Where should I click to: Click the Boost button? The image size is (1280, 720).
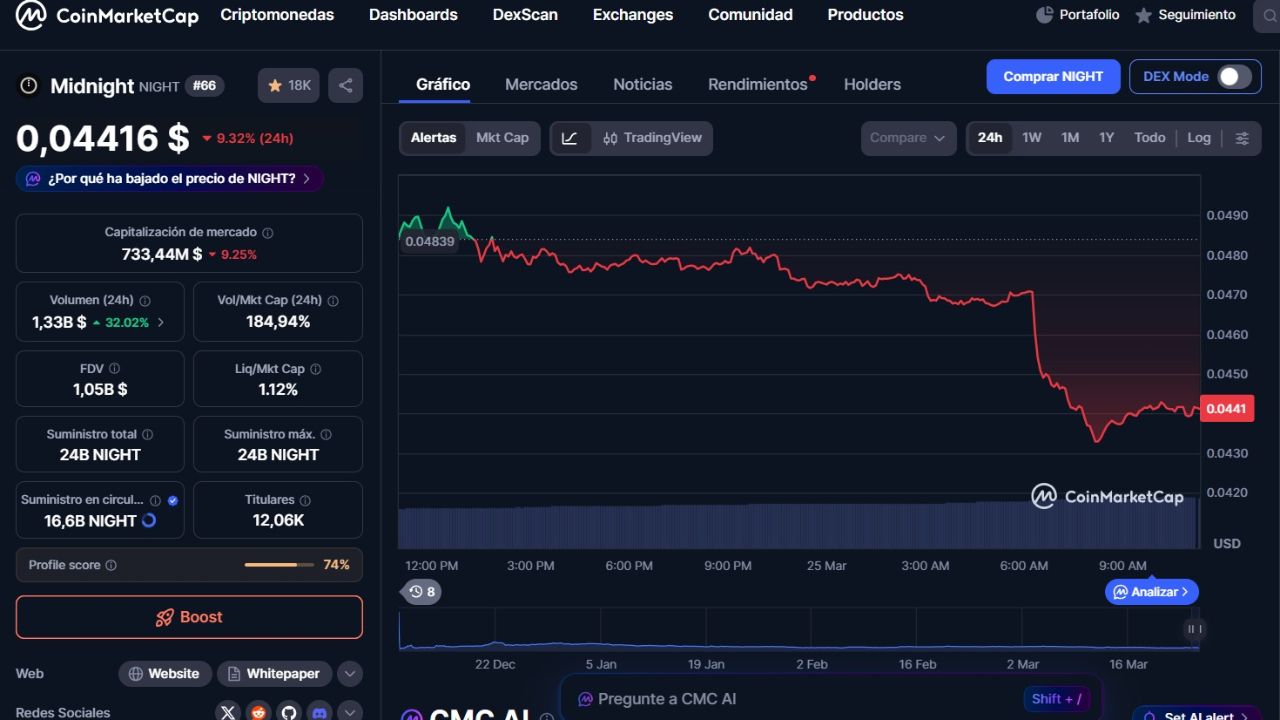click(189, 617)
